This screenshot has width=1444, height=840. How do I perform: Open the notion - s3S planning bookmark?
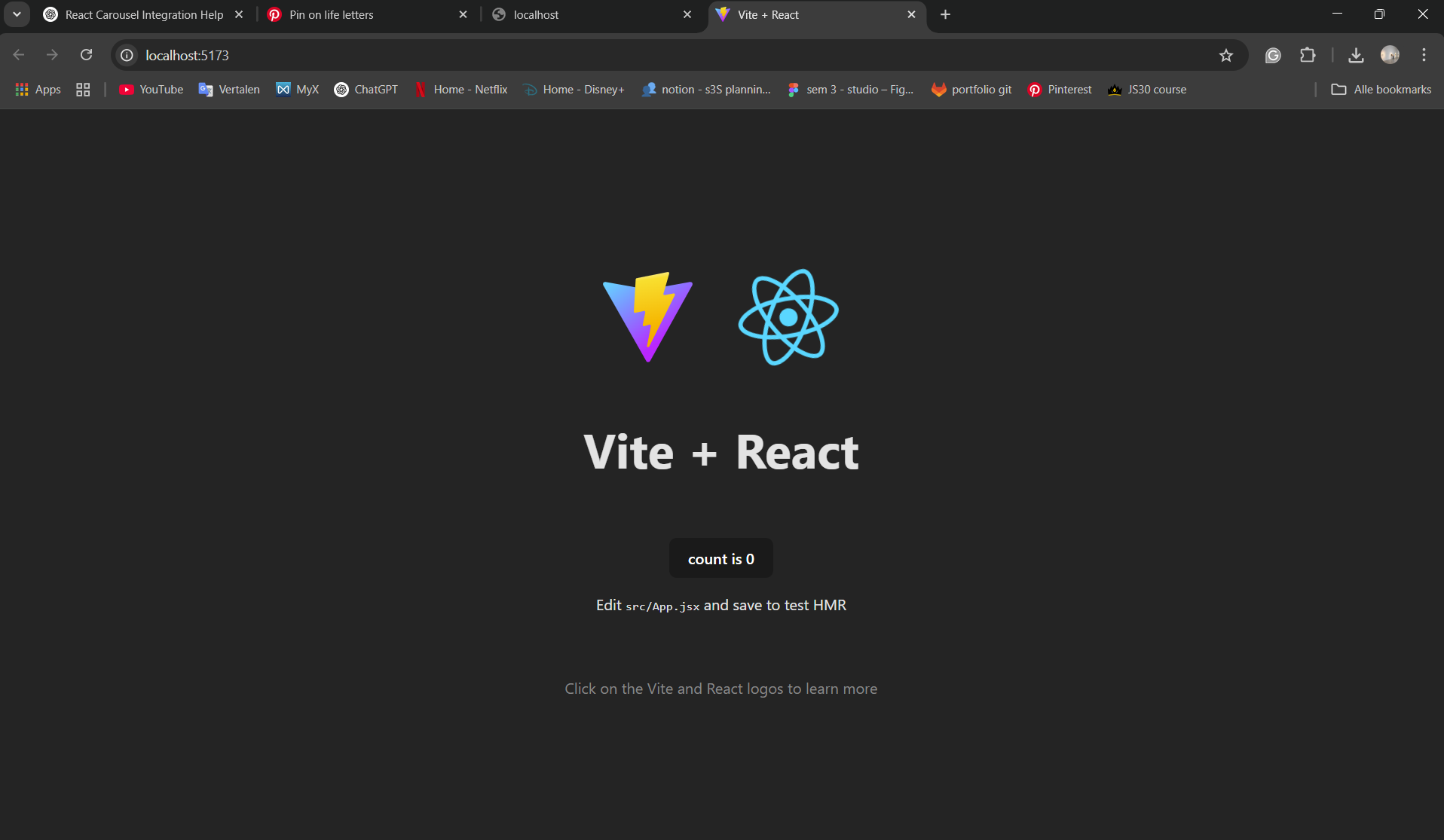706,90
